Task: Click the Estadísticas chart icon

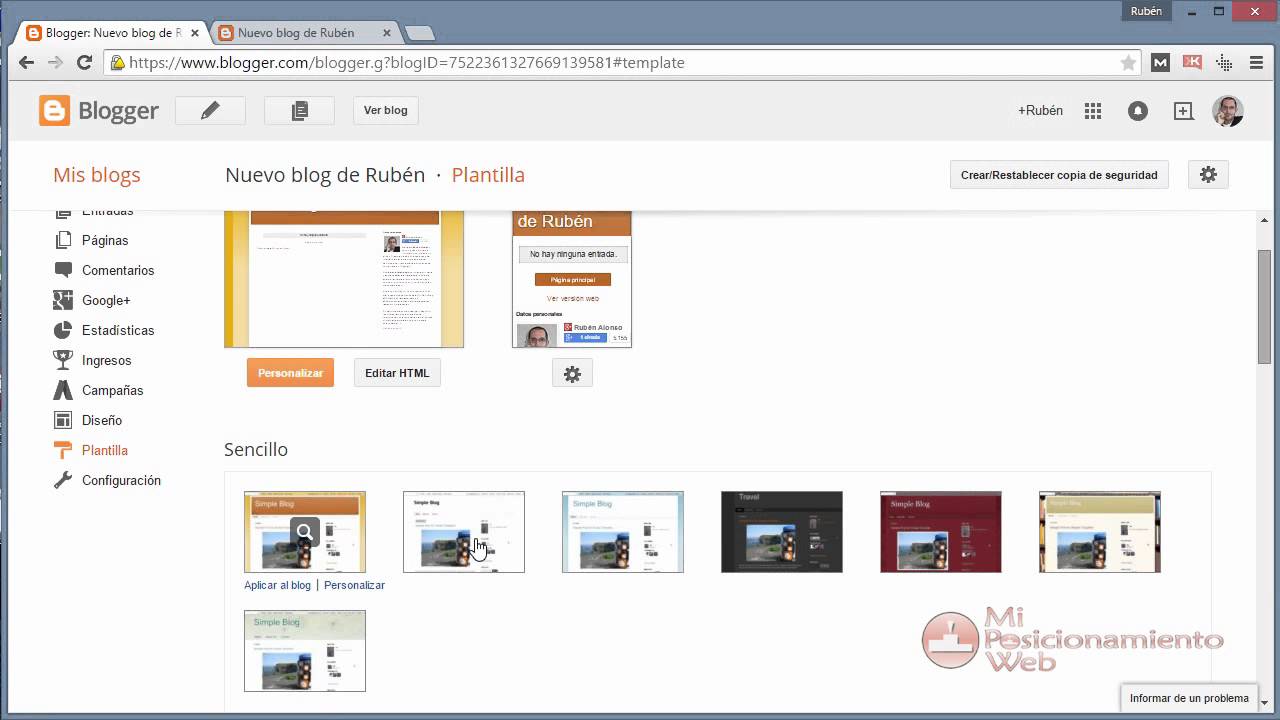Action: point(62,330)
